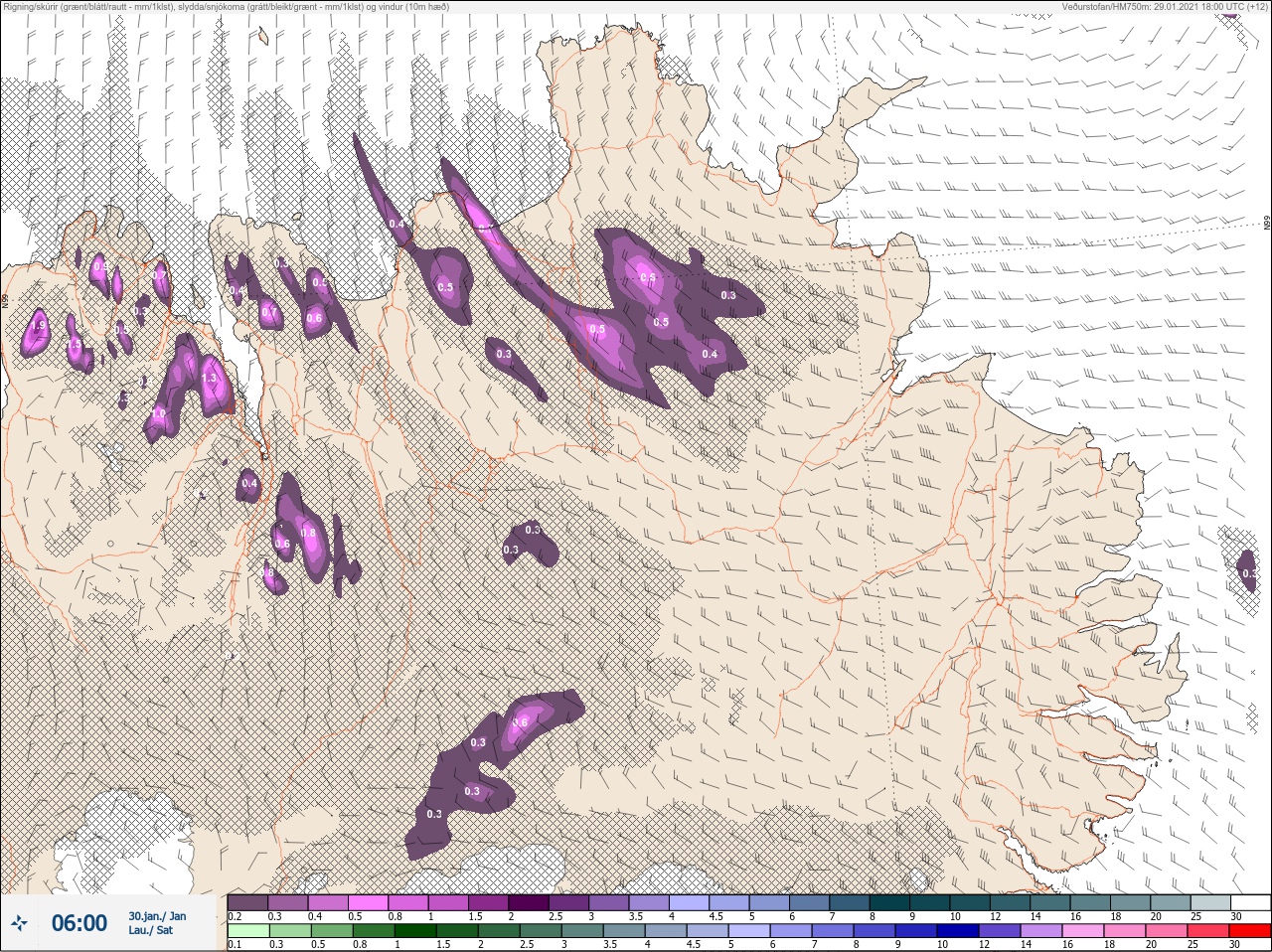This screenshot has width=1272, height=952.
Task: Click the small purple snow patch off the east coast
Action: [1247, 570]
